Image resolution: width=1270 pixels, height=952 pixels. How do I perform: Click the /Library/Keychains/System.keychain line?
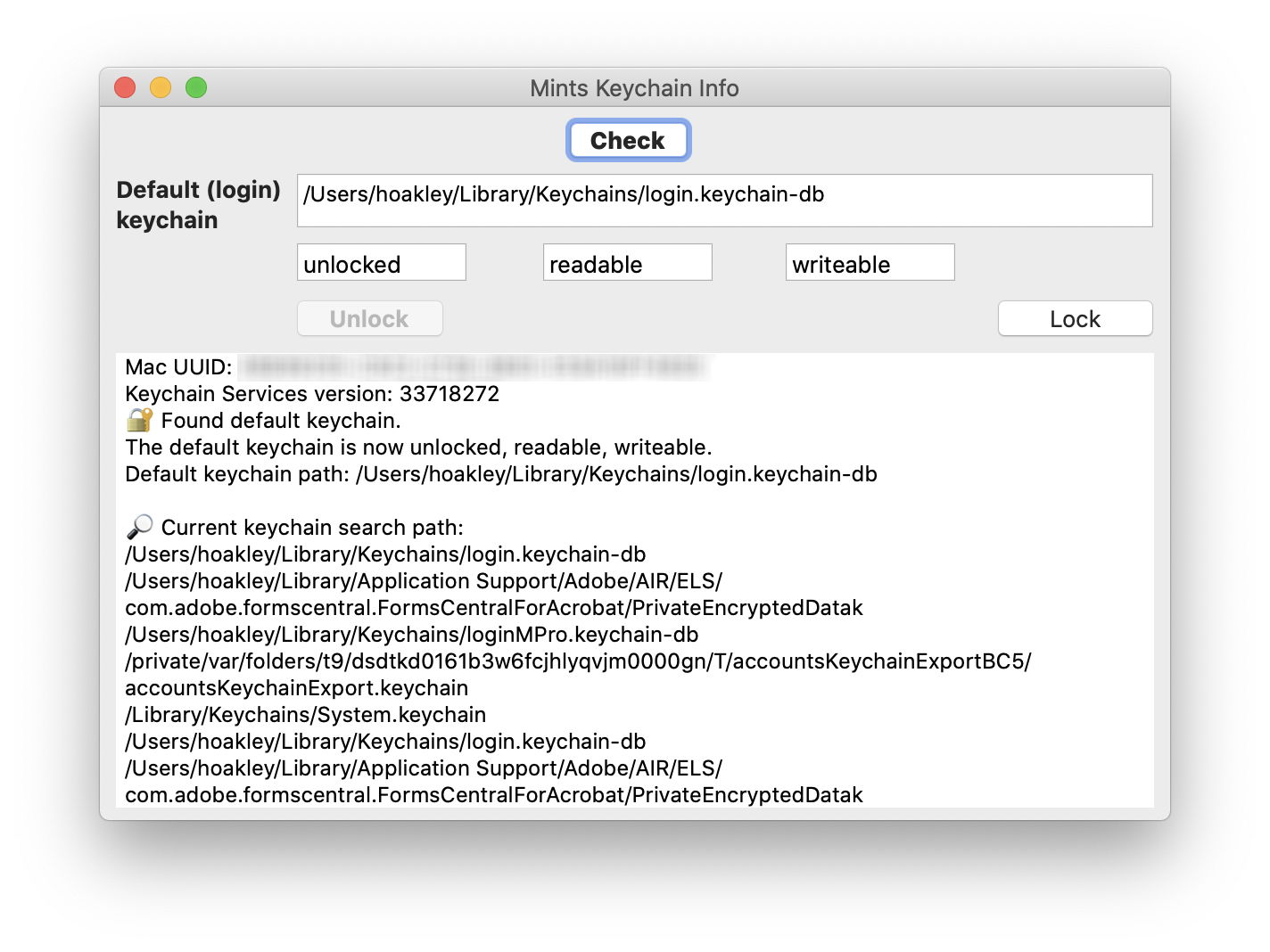(306, 715)
